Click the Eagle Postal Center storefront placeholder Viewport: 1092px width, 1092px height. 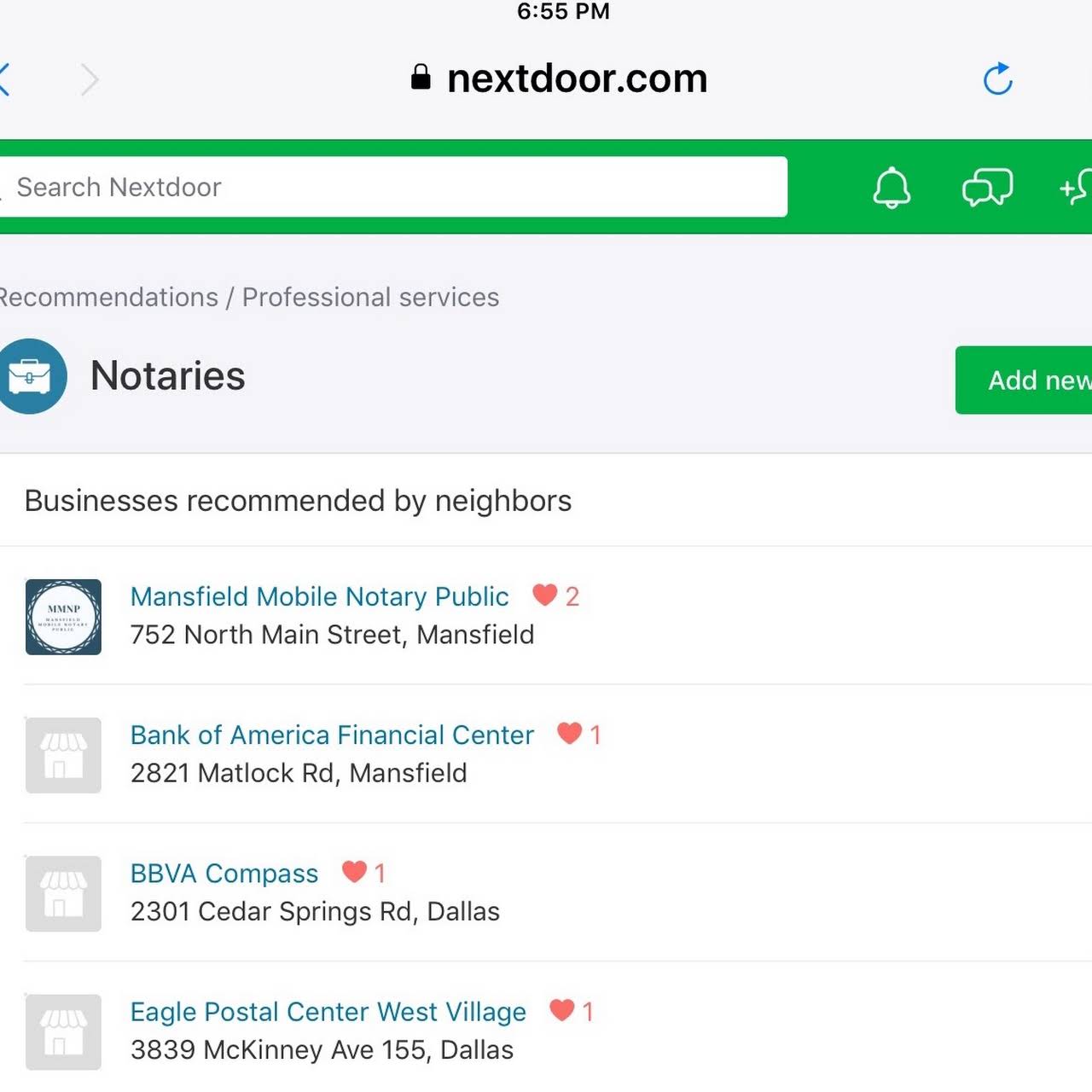[x=63, y=1031]
